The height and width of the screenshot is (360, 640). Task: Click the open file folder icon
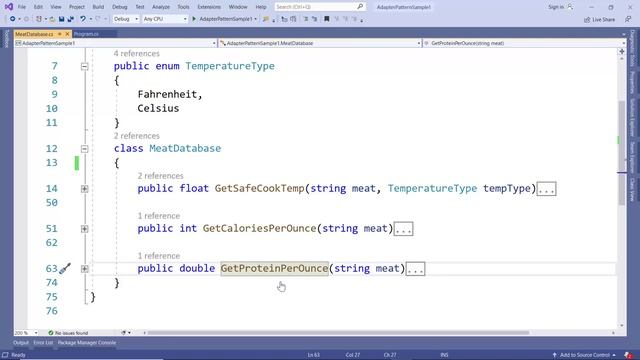(52, 19)
